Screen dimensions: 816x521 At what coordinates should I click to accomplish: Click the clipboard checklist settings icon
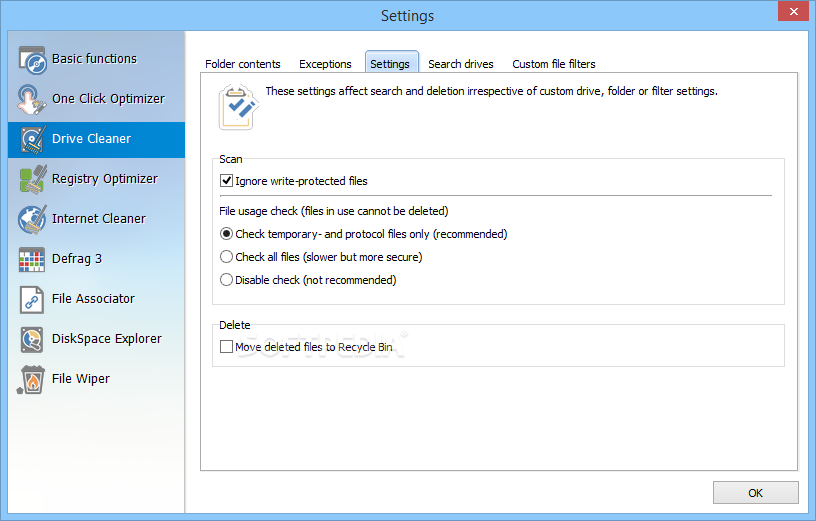[238, 107]
